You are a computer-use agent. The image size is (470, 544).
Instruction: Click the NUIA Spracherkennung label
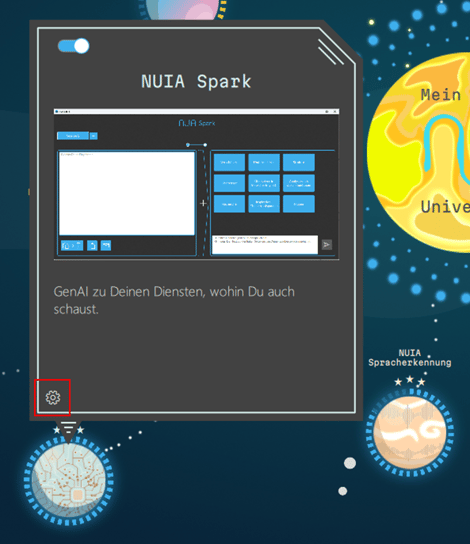(410, 358)
